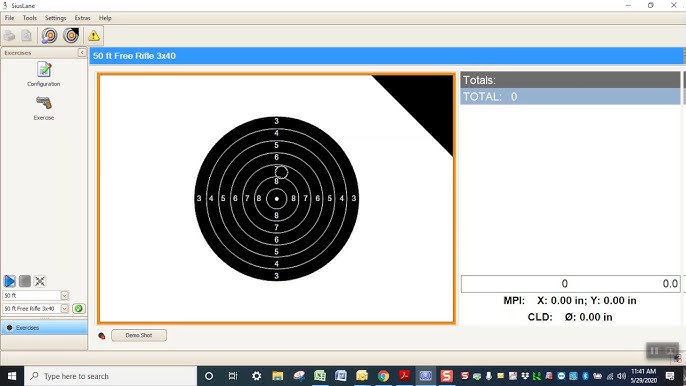Stop the exercise with gray square button
The image size is (686, 386).
click(x=25, y=281)
